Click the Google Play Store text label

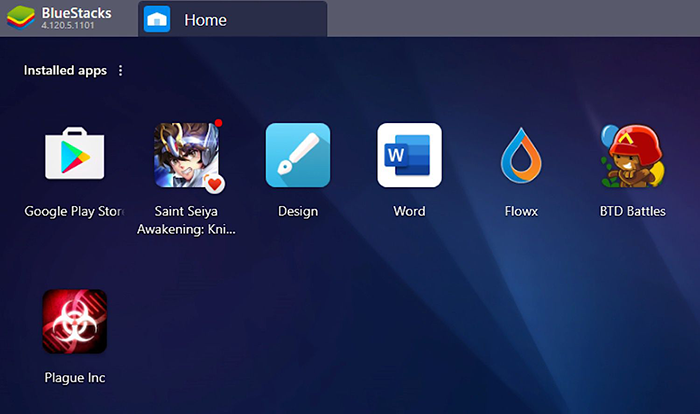click(x=75, y=211)
